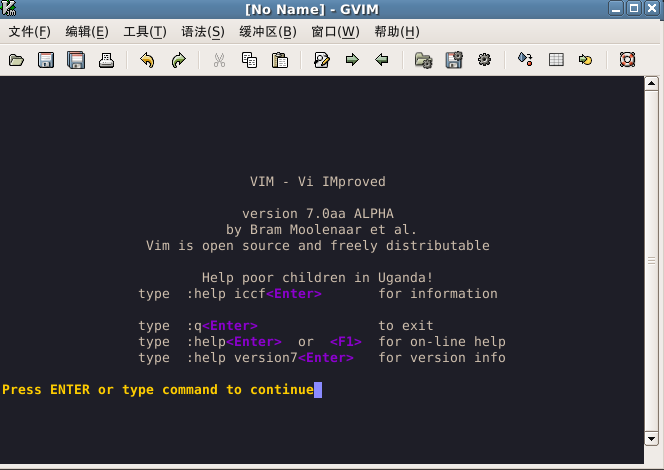Build tags using the table icon

(x=556, y=60)
